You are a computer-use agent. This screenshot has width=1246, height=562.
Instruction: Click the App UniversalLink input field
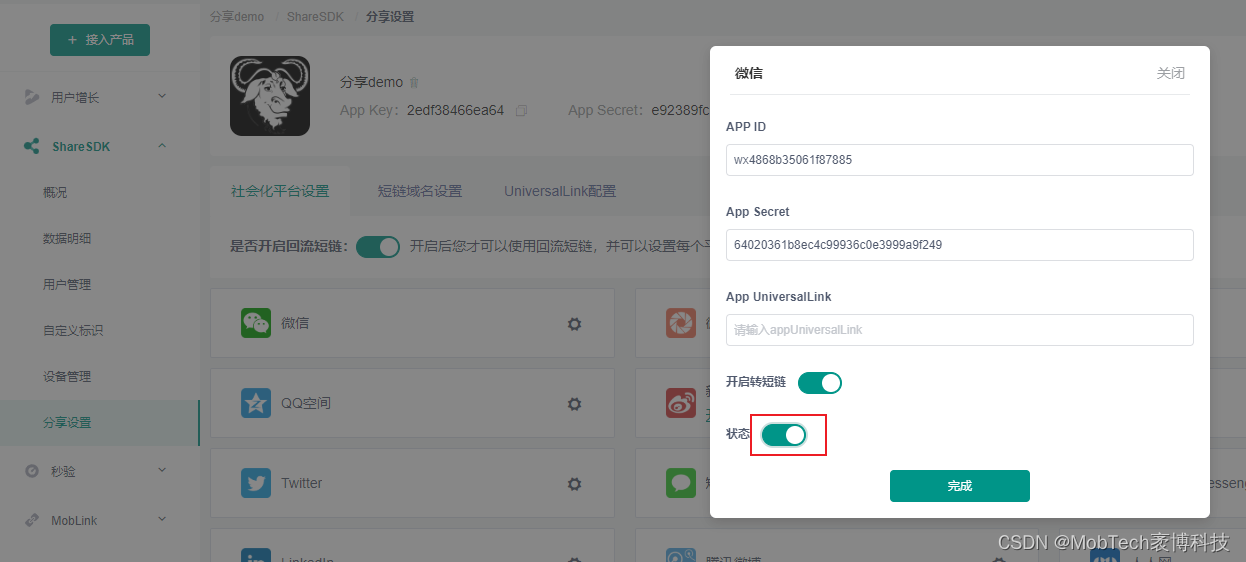coord(960,330)
